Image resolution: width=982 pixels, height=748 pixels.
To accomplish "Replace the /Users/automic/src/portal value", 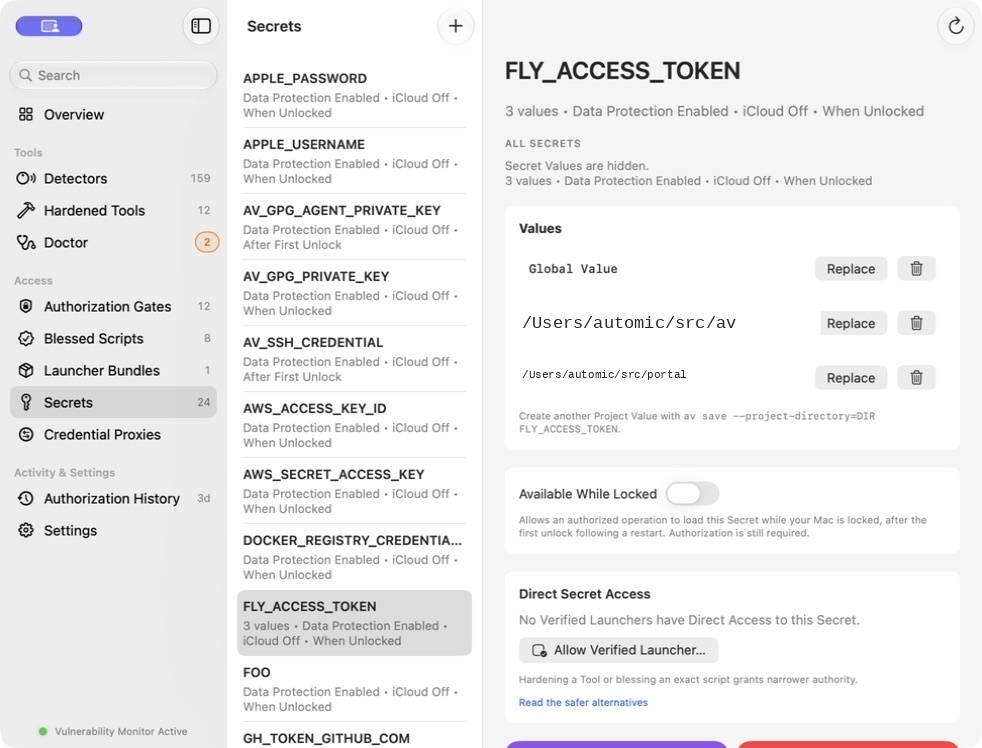I will point(850,377).
